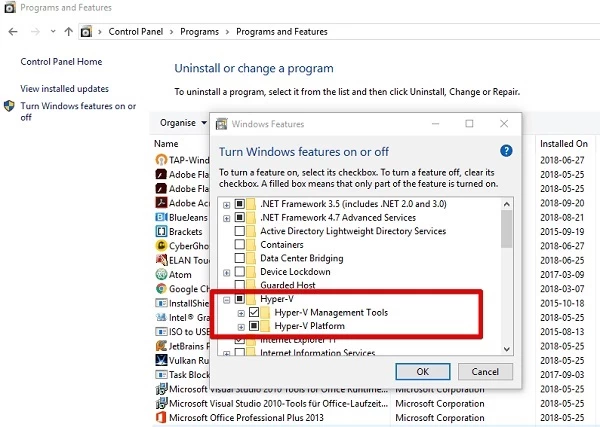The width and height of the screenshot is (600, 427).
Task: Open Control Panel Home link
Action: [x=61, y=62]
